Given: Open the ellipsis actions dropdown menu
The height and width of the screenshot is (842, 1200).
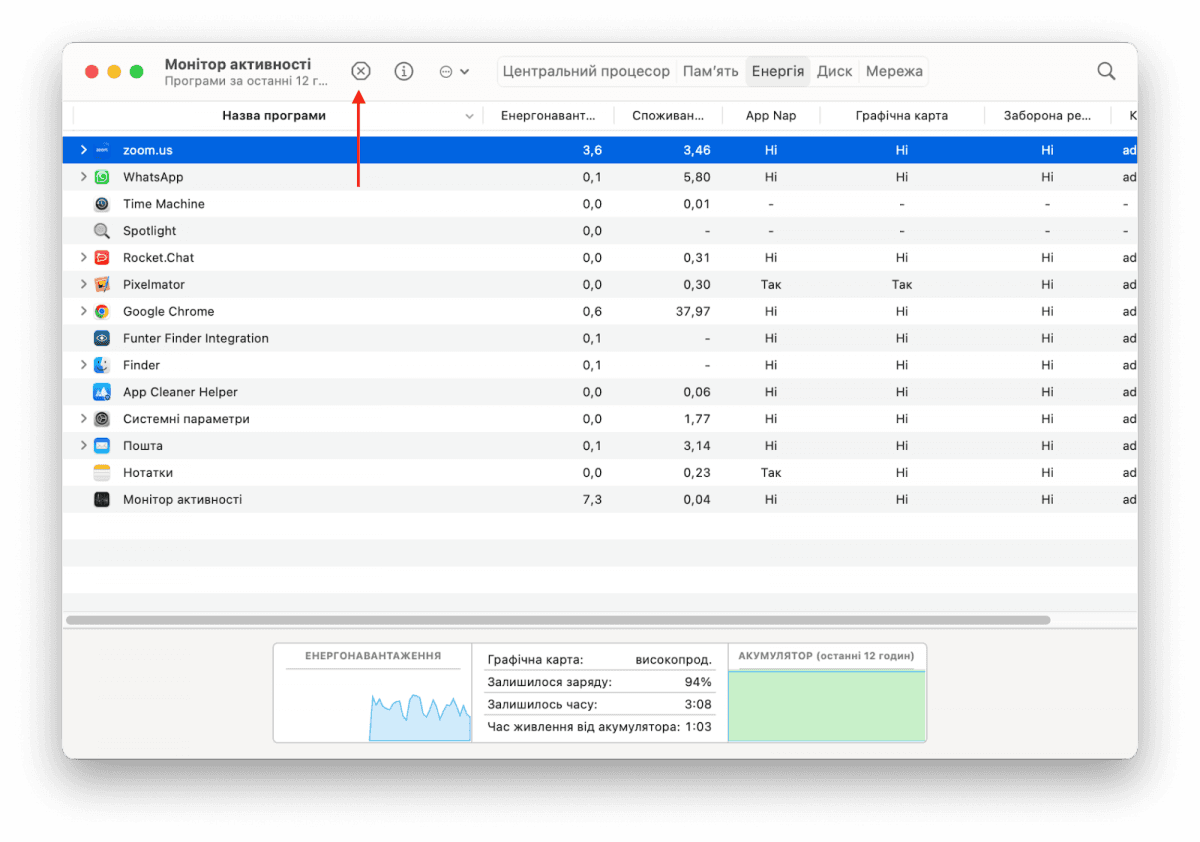Looking at the screenshot, I should 454,71.
